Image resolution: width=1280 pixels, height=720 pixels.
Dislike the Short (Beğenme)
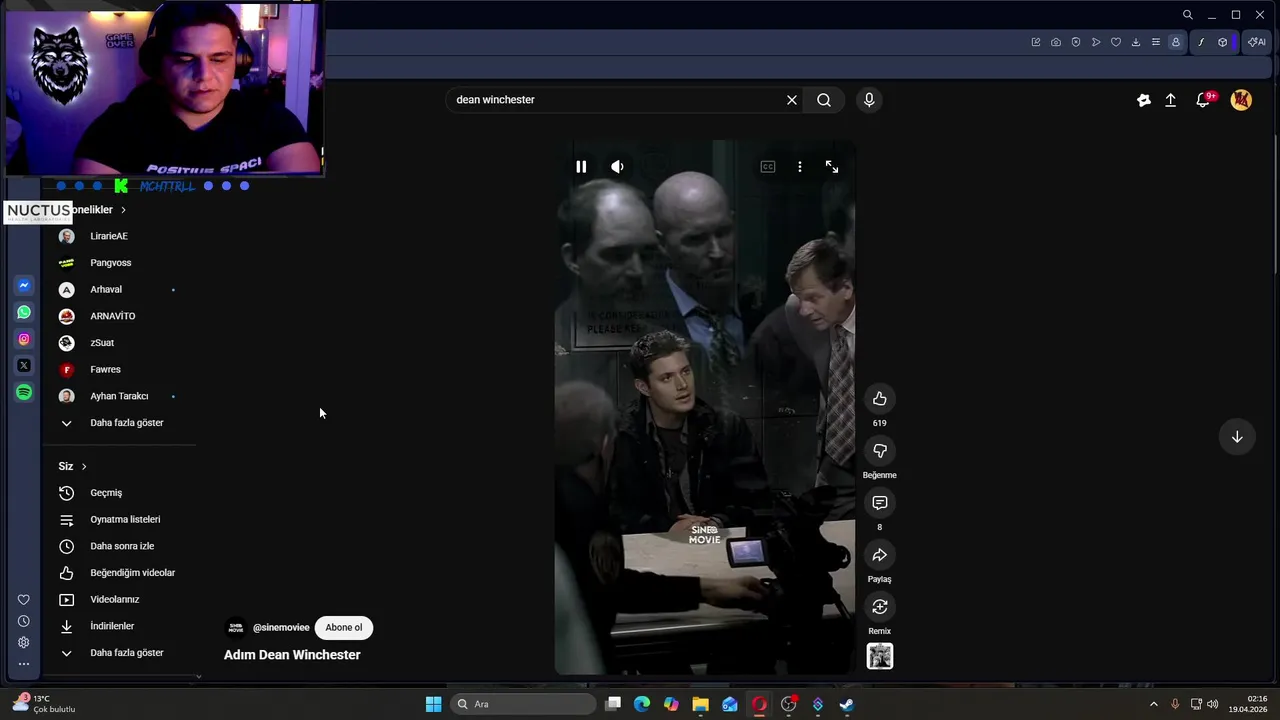coord(880,451)
